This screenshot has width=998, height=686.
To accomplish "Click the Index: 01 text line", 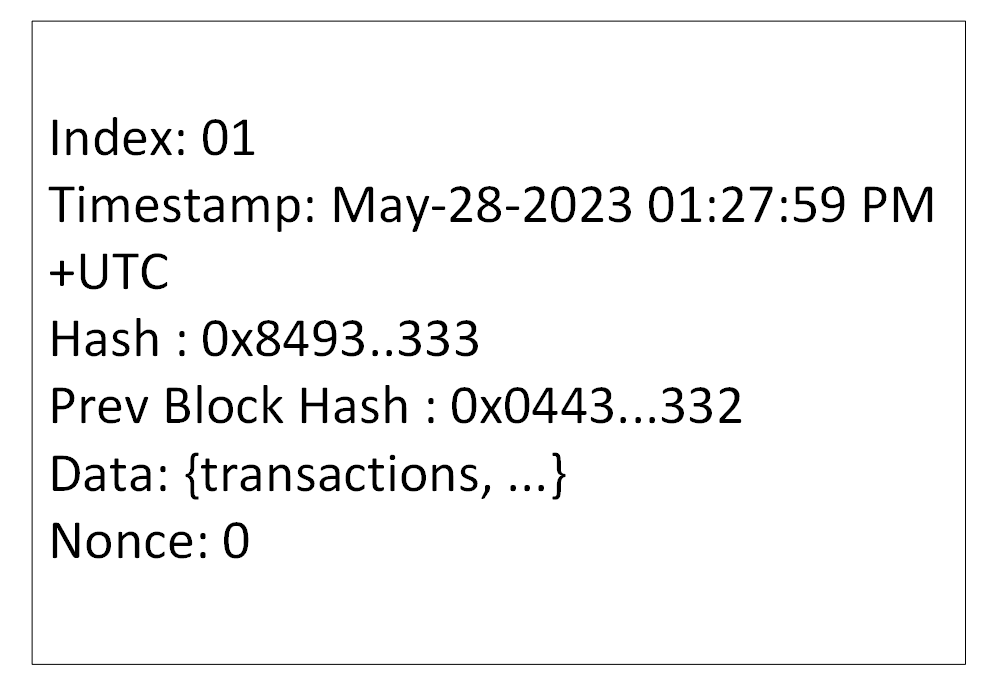I will 152,137.
